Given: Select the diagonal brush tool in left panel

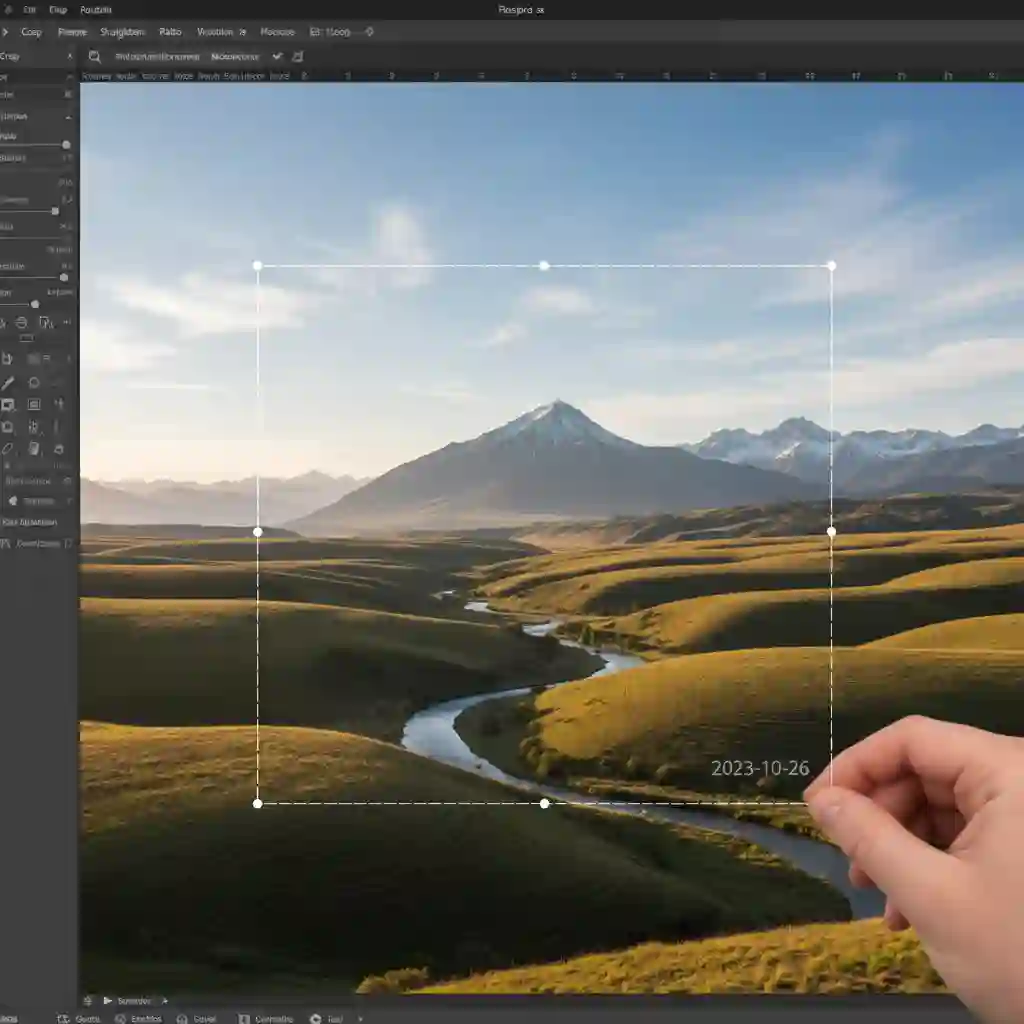Looking at the screenshot, I should [x=8, y=382].
